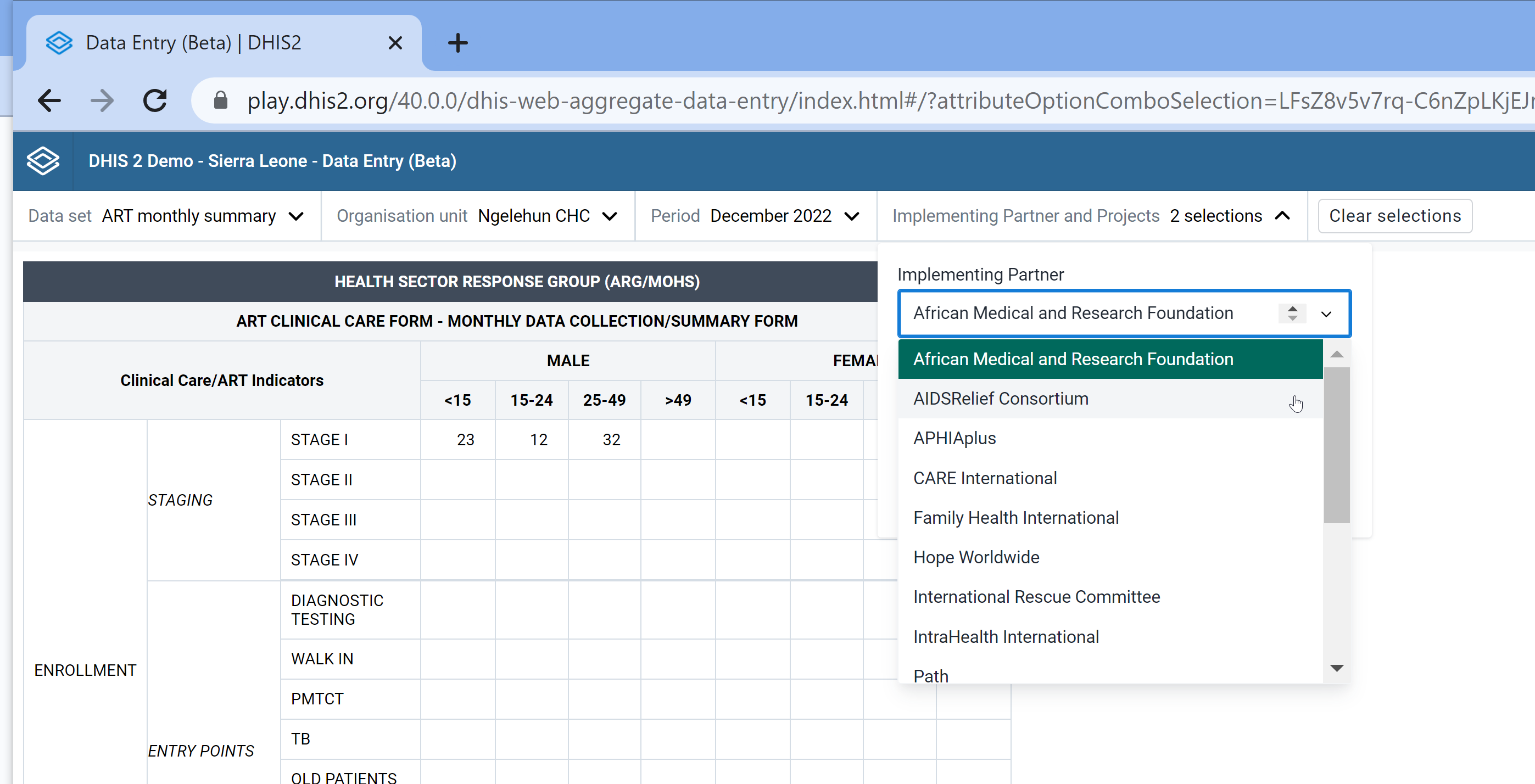
Task: Click the 'ENTRY POINTS' group label
Action: pyautogui.click(x=201, y=751)
